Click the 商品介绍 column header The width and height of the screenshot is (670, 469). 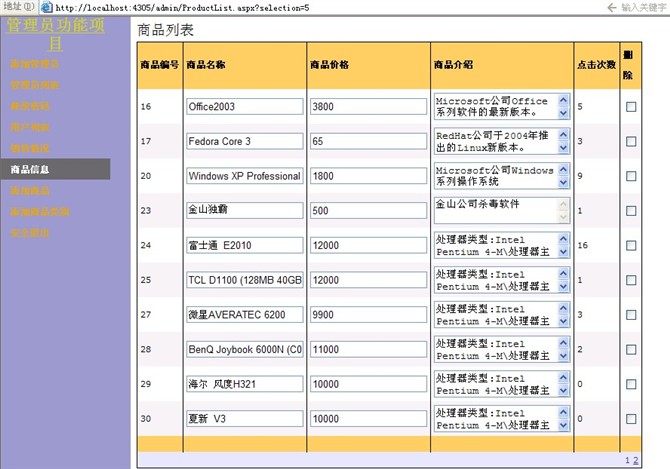(x=453, y=65)
